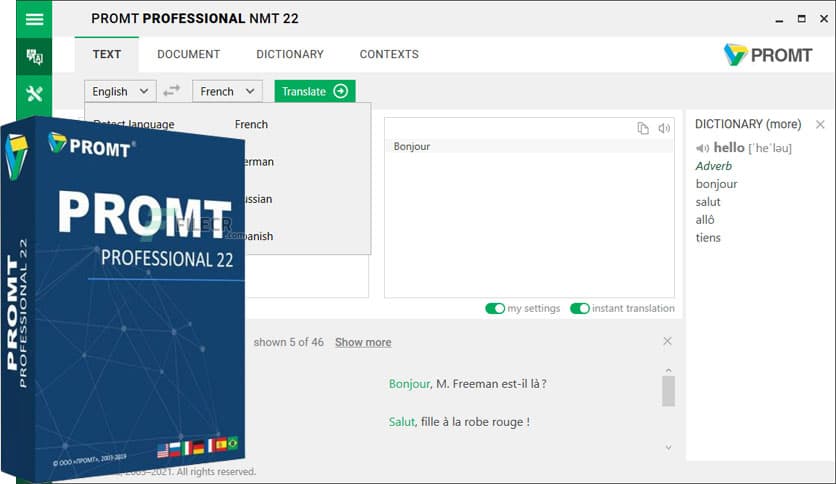Expand the French target language dropdown
This screenshot has width=836, height=484.
pos(227,91)
